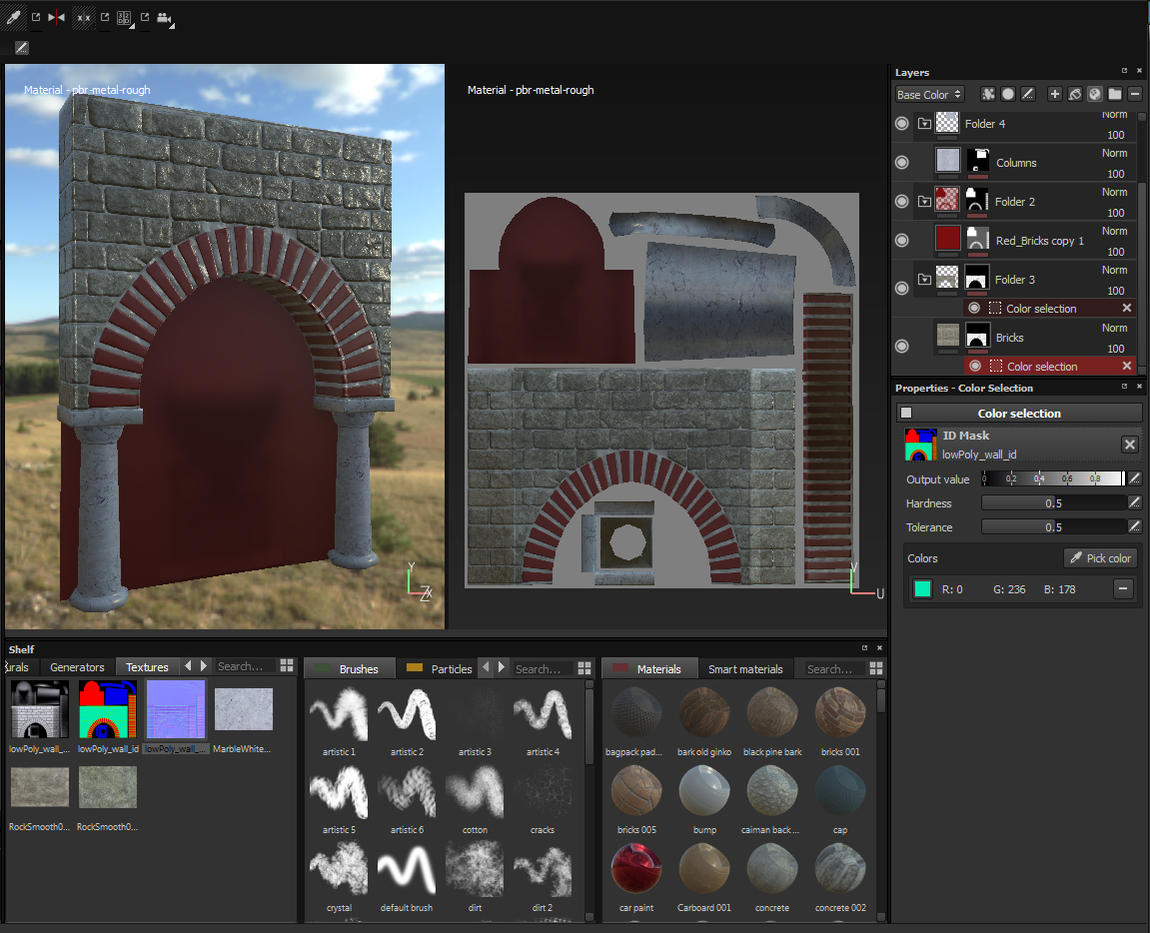Image resolution: width=1150 pixels, height=933 pixels.
Task: Toggle the symmetry mirror tool
Action: tap(56, 17)
